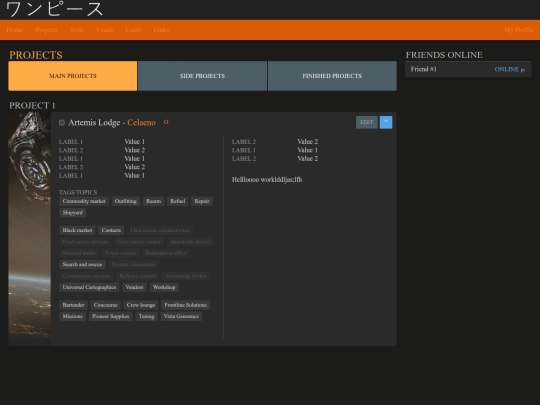Select the Concourse tag
Image resolution: width=540 pixels, height=405 pixels.
(105, 305)
